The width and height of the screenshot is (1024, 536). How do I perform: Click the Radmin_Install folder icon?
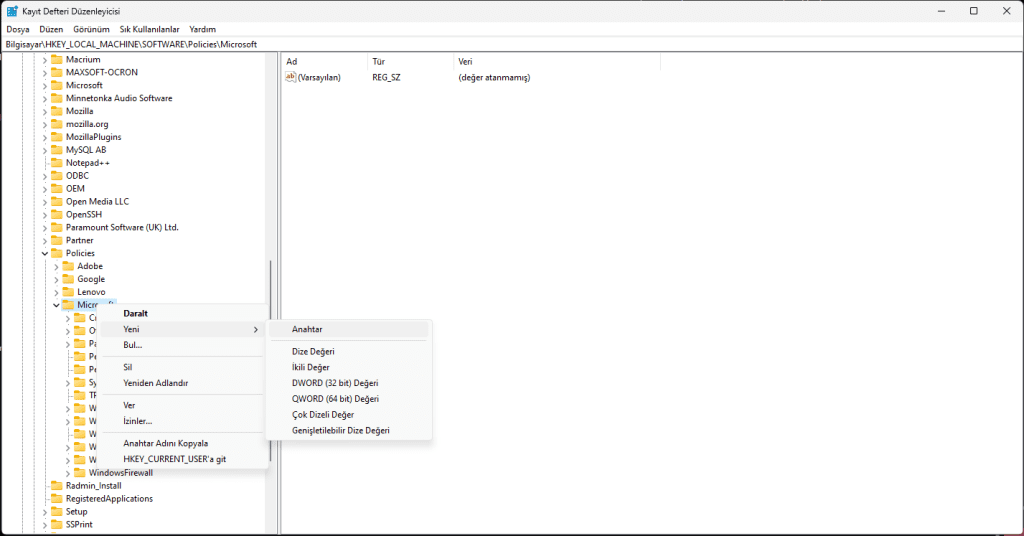[57, 486]
